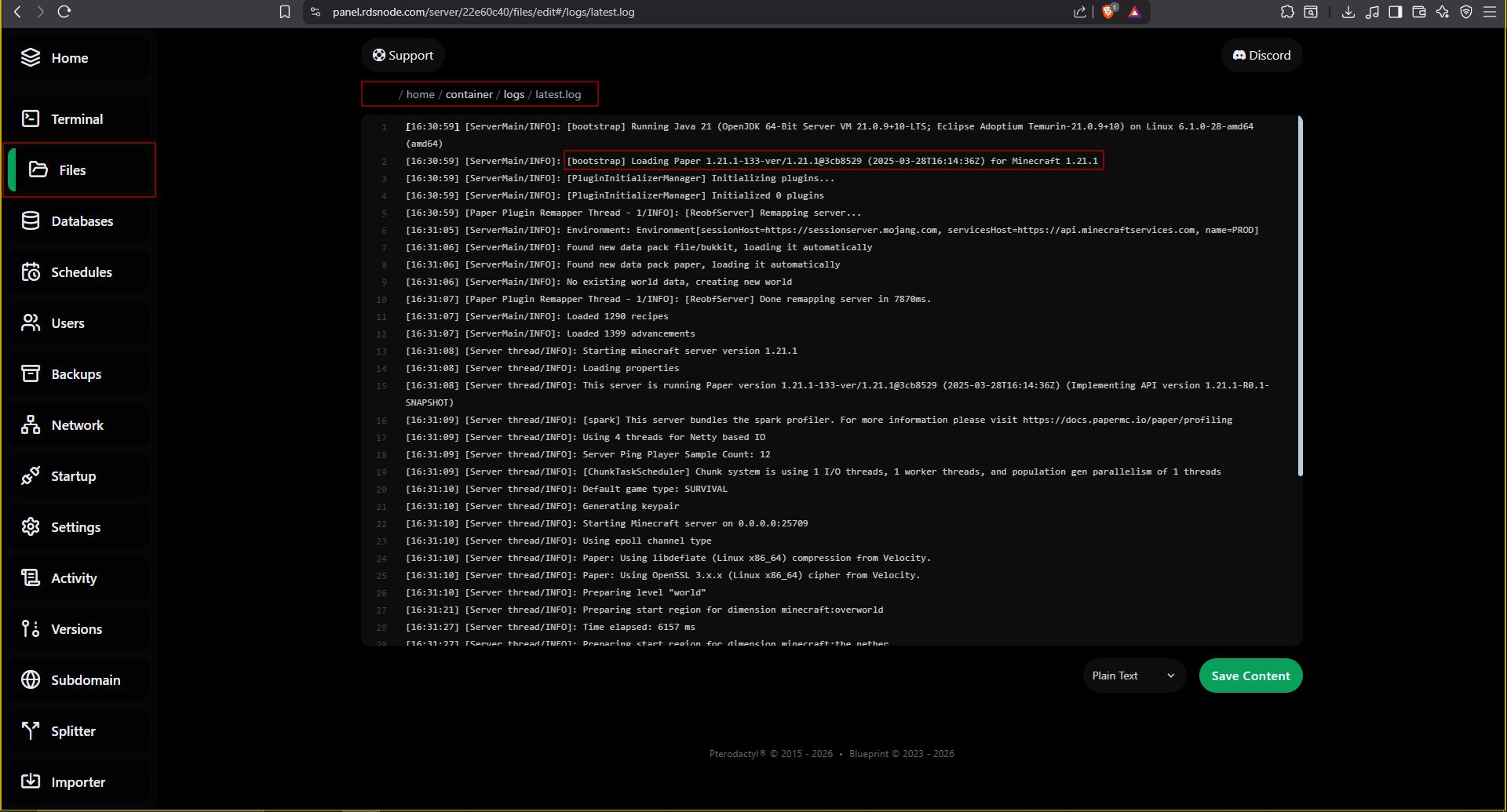Click the Schedules sidebar label
The height and width of the screenshot is (812, 1507).
pyautogui.click(x=82, y=272)
